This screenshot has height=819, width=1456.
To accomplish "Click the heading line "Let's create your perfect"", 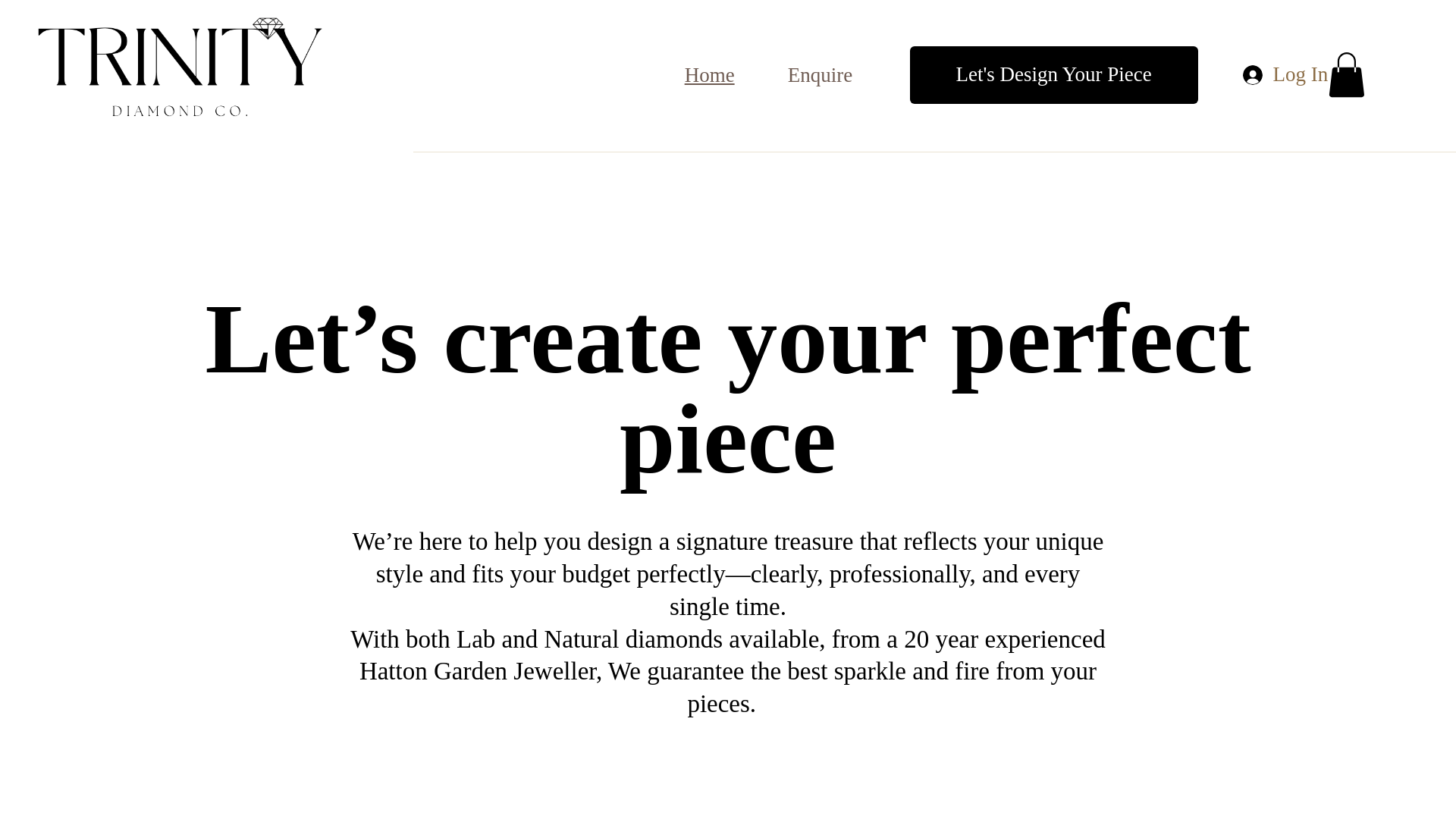I will (x=727, y=339).
